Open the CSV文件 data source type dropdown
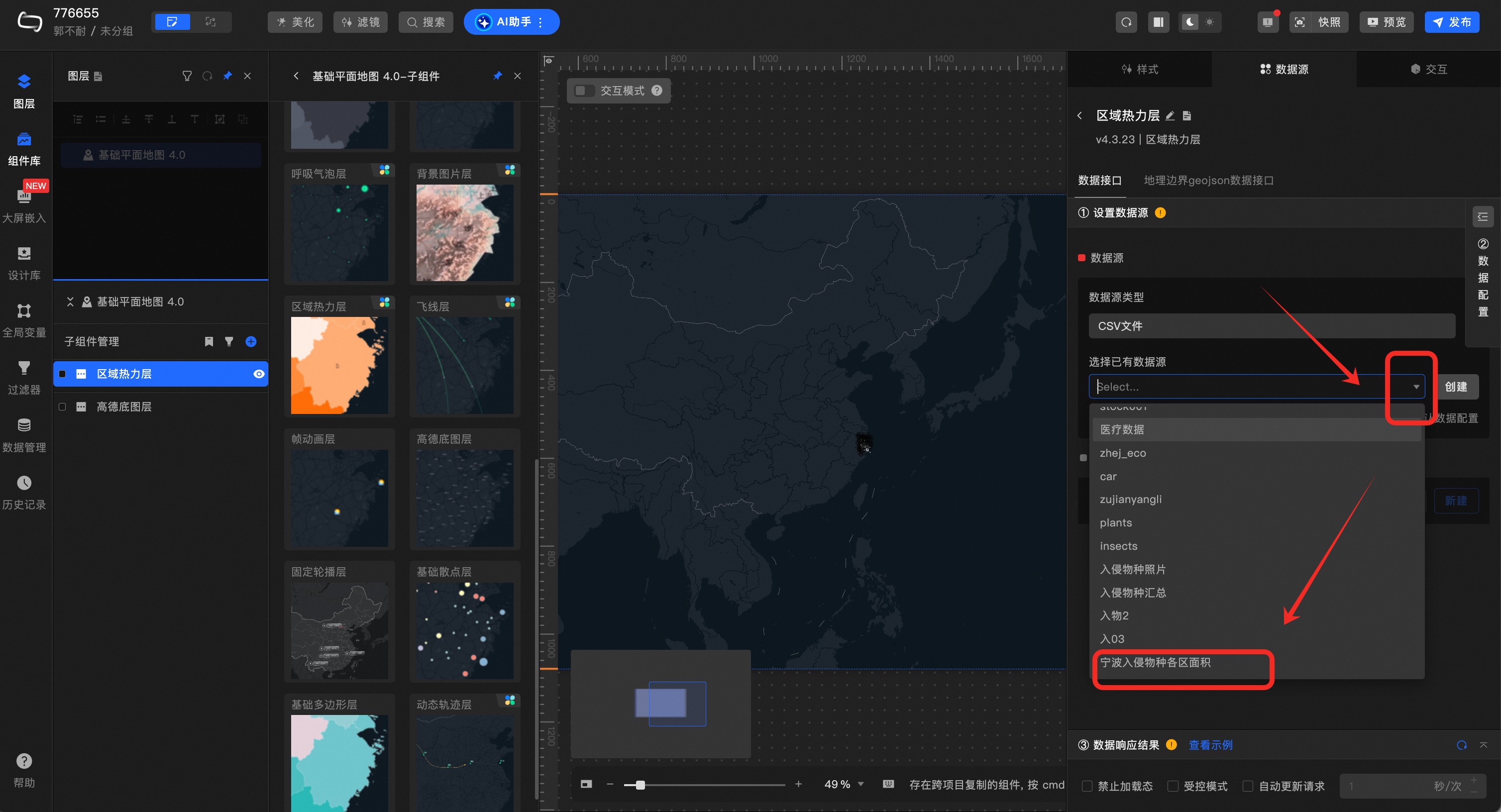1501x812 pixels. pos(1272,325)
